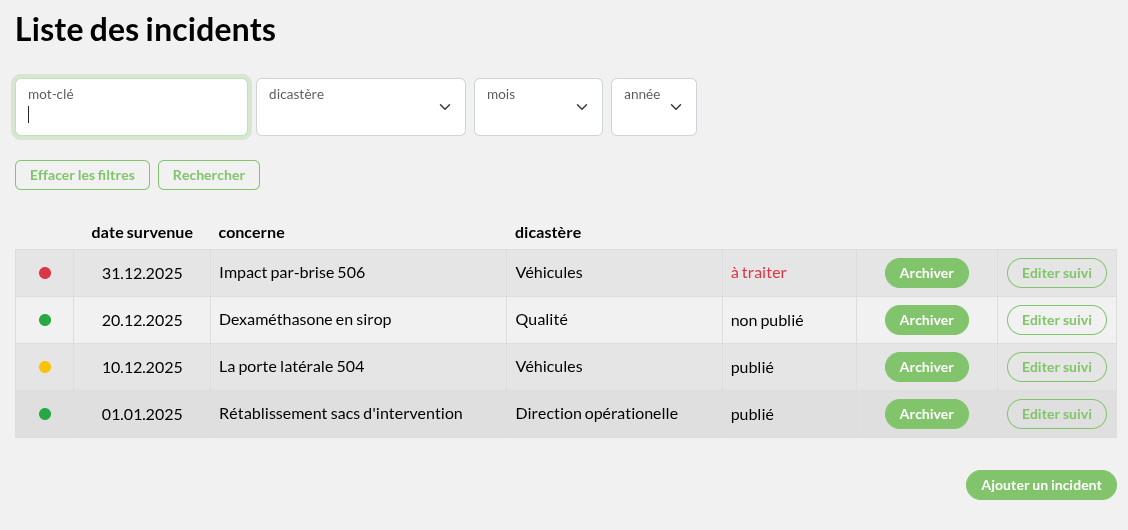This screenshot has height=530, width=1128.
Task: Click the red status dot for Impact par-brise 506
Action: (x=45, y=273)
